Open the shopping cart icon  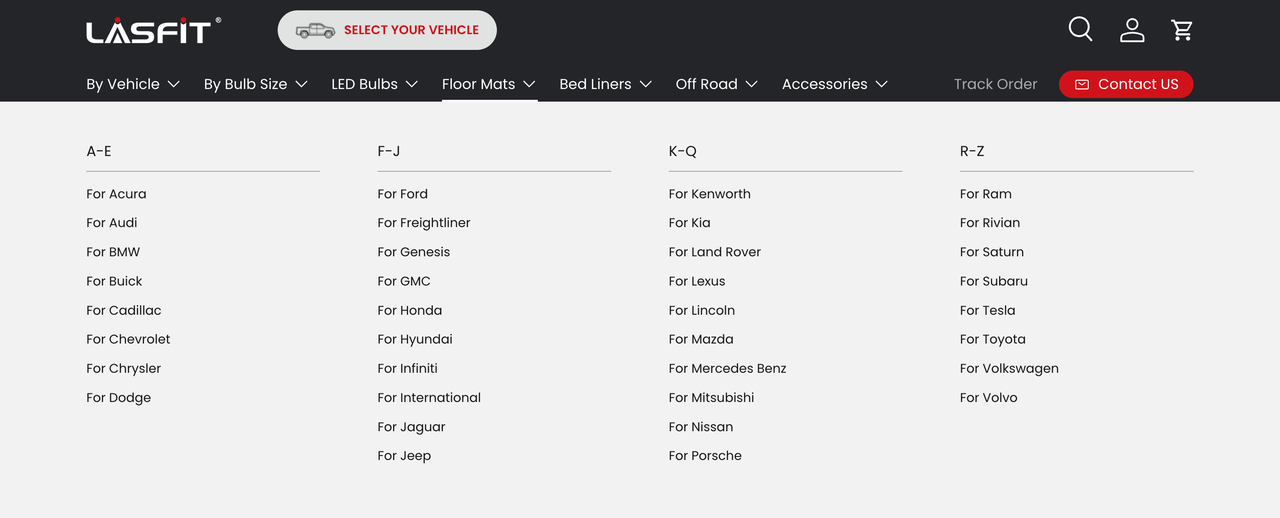pos(1182,30)
